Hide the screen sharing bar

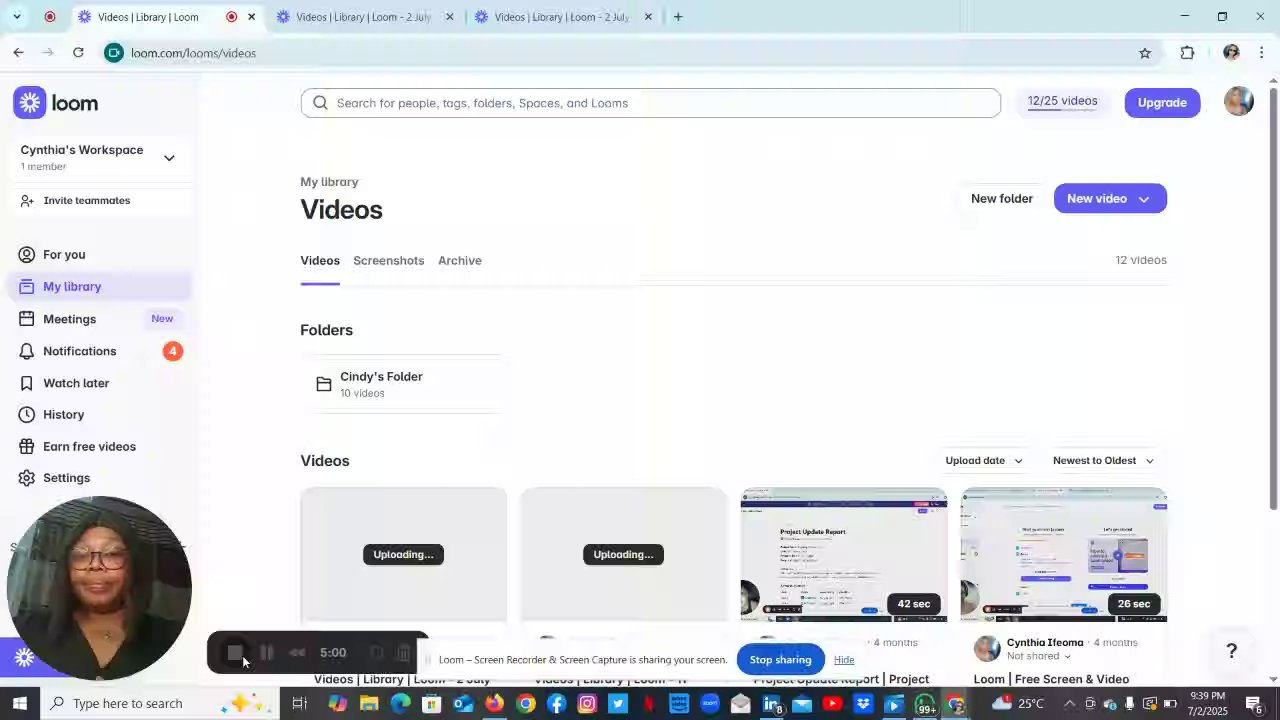pos(844,659)
